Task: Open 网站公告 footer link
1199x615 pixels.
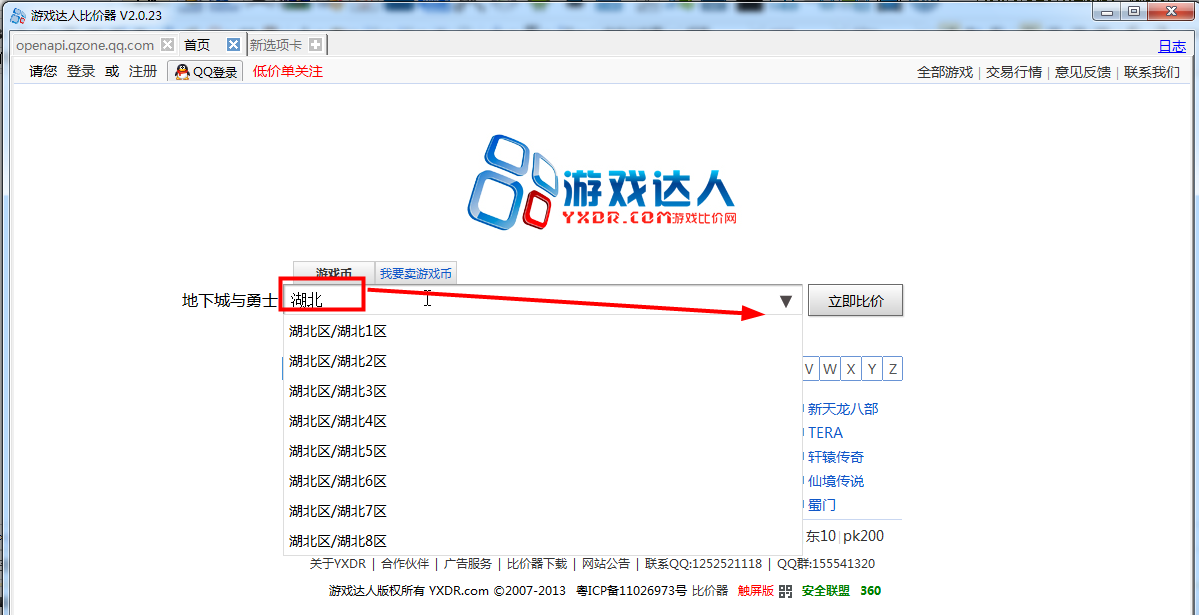Action: [x=606, y=564]
